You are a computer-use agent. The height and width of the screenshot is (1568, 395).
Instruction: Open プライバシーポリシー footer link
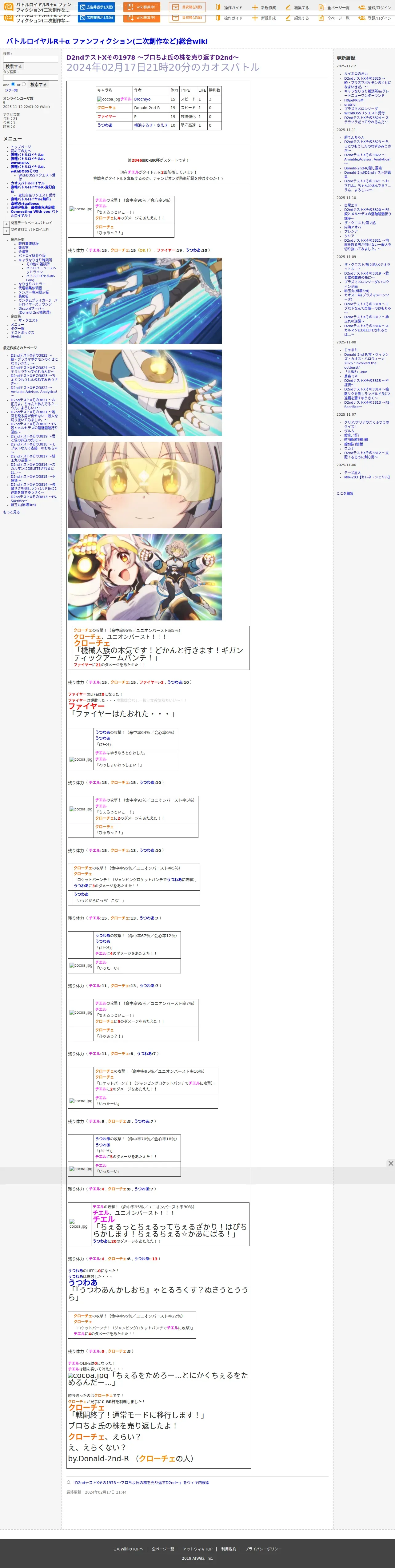click(263, 1549)
